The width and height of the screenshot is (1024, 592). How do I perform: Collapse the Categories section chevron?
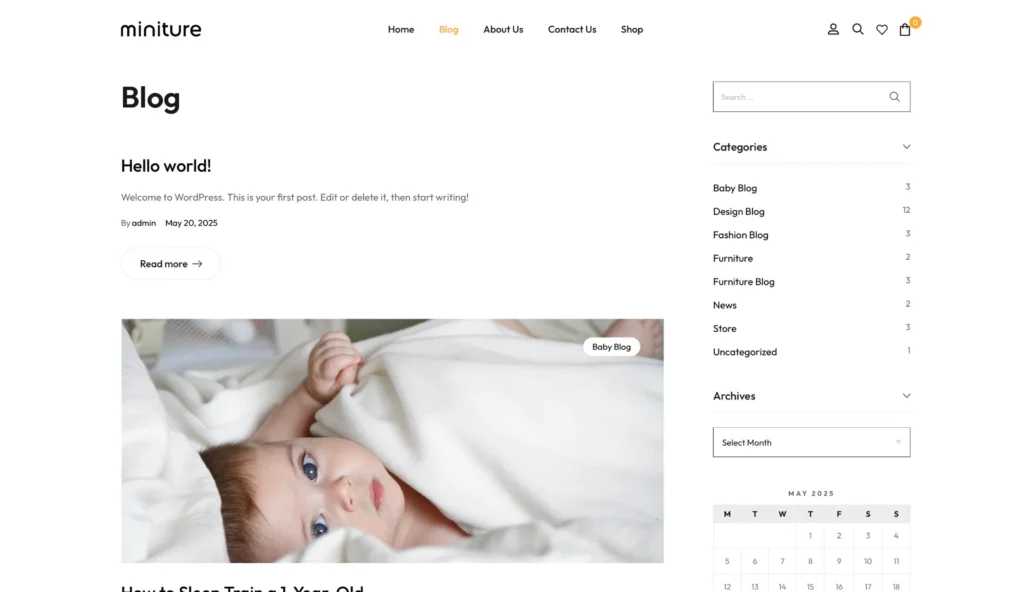click(906, 147)
